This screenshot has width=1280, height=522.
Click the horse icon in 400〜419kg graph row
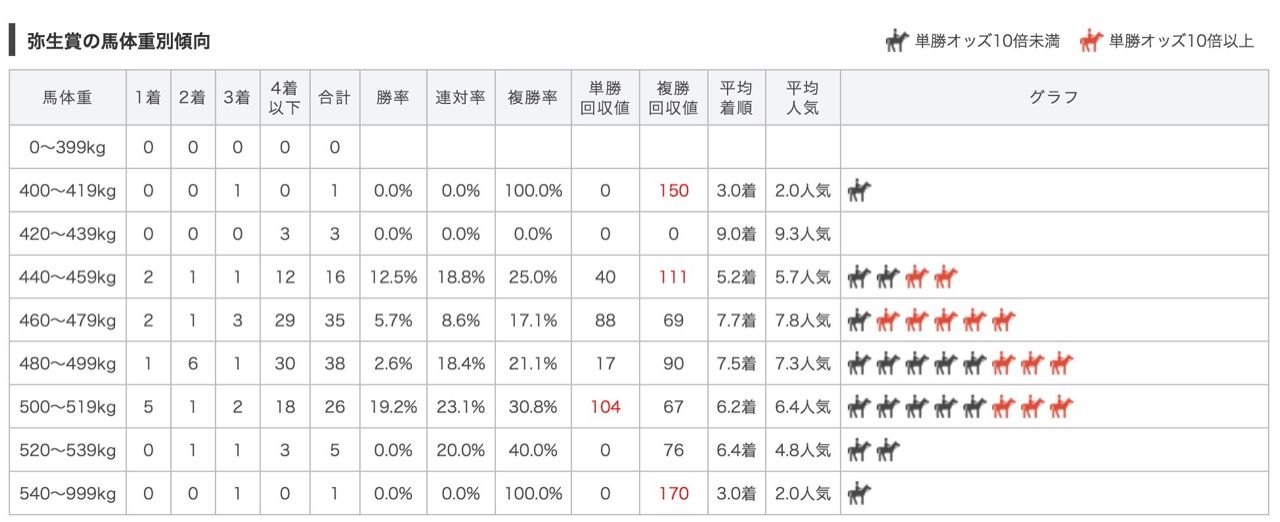pos(859,190)
